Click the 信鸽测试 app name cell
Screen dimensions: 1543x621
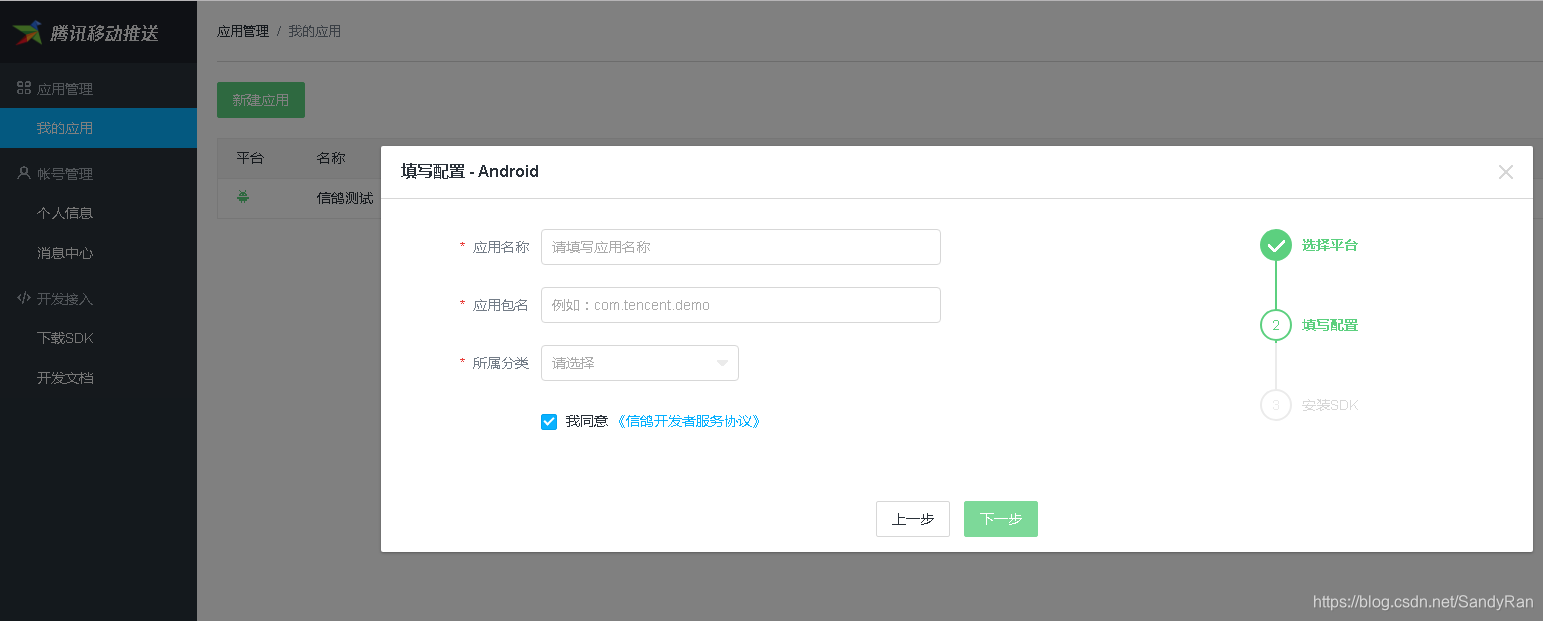click(345, 198)
